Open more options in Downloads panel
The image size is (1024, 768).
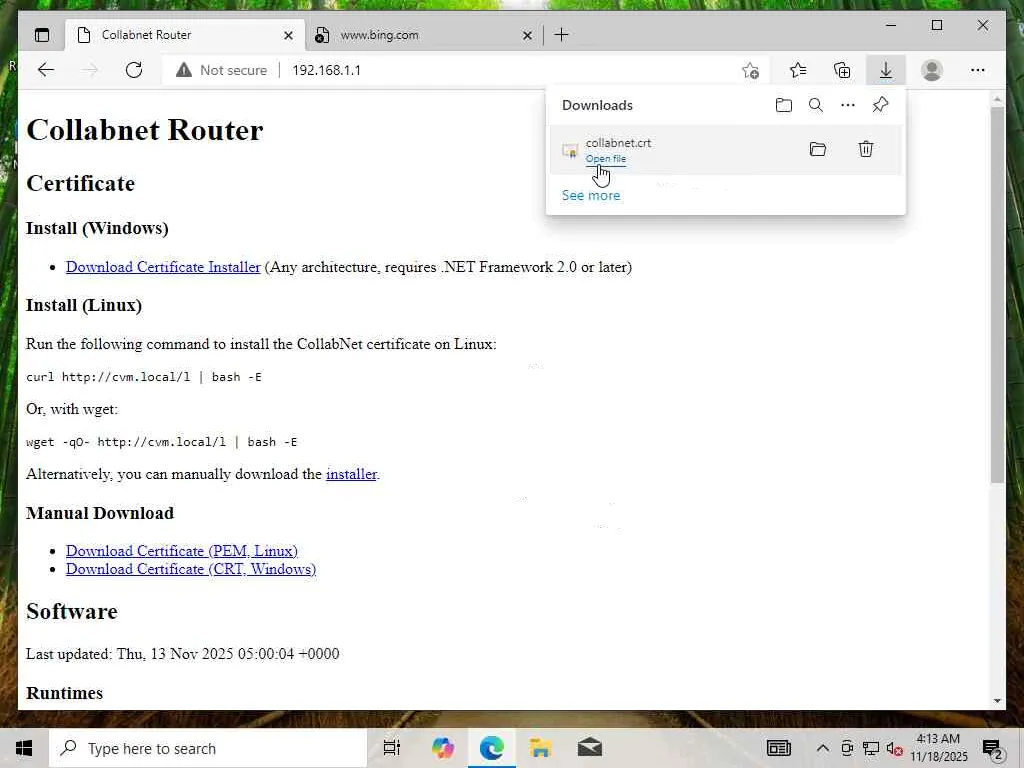(848, 105)
